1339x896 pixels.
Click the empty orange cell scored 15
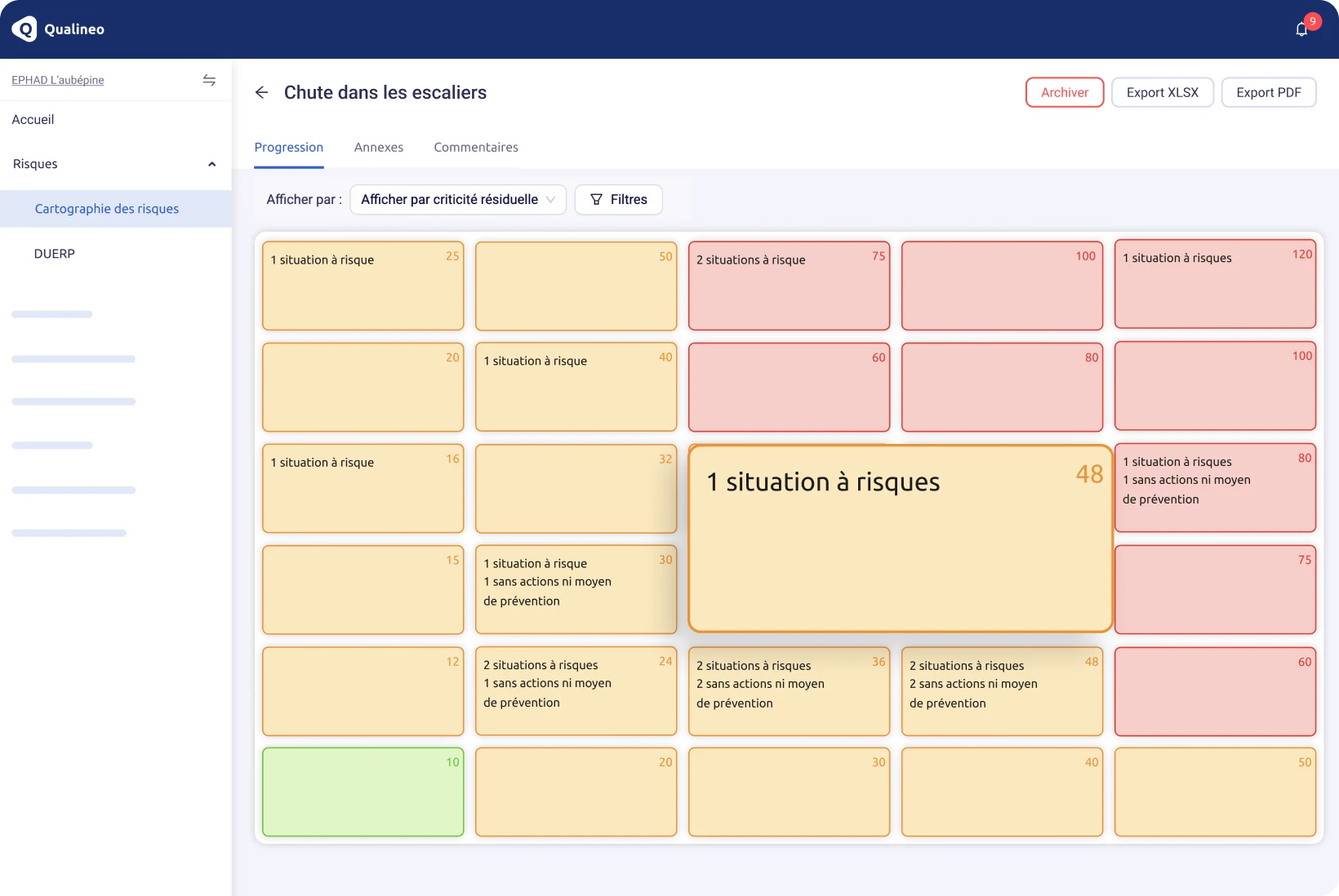coord(363,589)
